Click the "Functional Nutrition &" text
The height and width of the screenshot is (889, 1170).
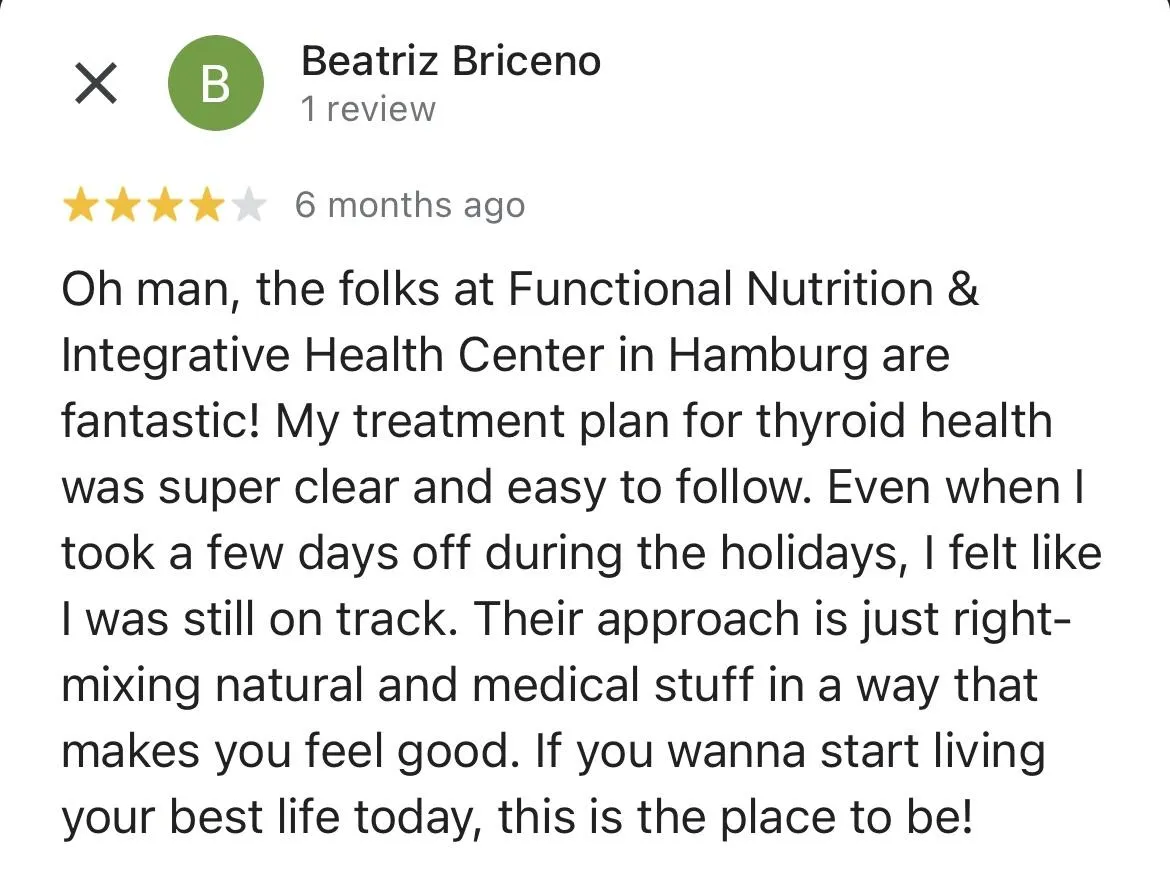(x=742, y=288)
